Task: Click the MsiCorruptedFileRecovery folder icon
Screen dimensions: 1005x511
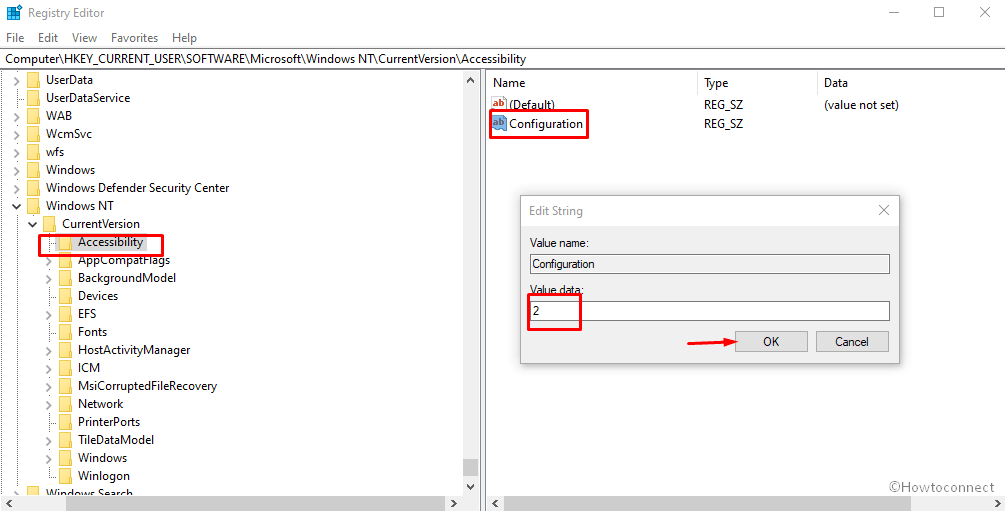Action: (x=65, y=385)
